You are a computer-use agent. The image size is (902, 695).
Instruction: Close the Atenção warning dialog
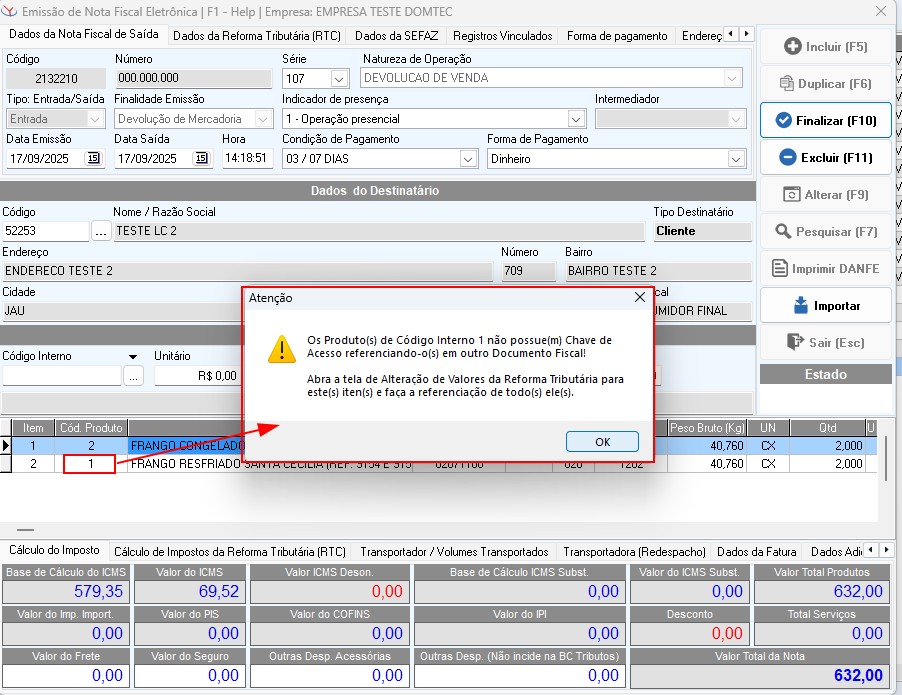(602, 441)
